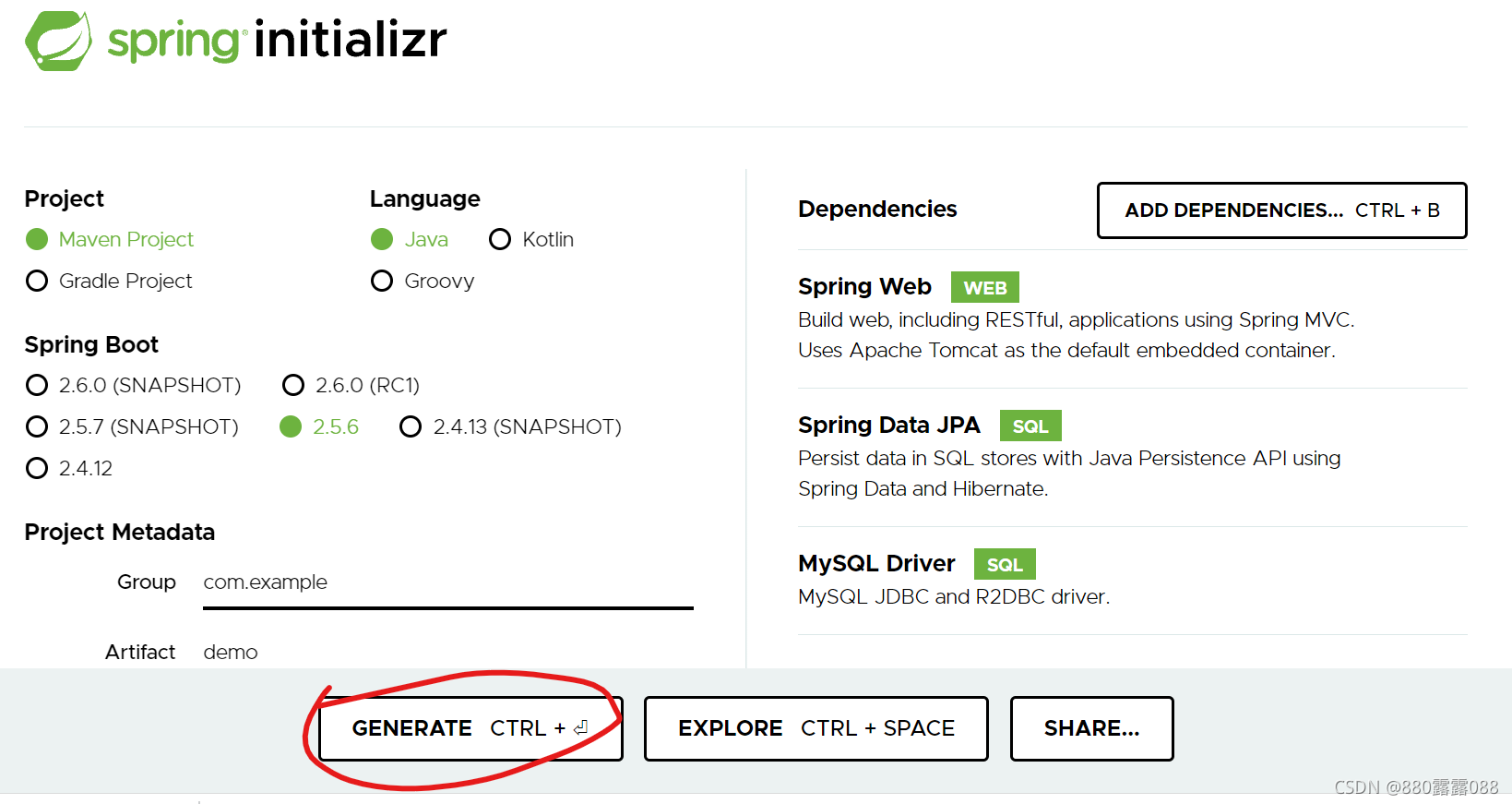Select Spring Boot version 2.4.12
The height and width of the screenshot is (804, 1512).
tap(37, 469)
